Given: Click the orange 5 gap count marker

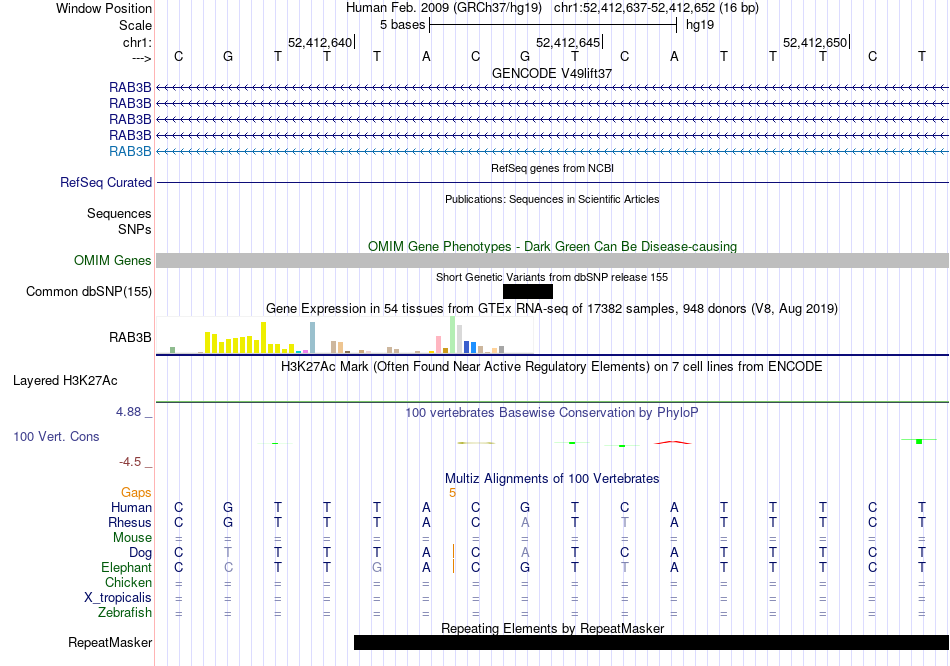Looking at the screenshot, I should [452, 493].
